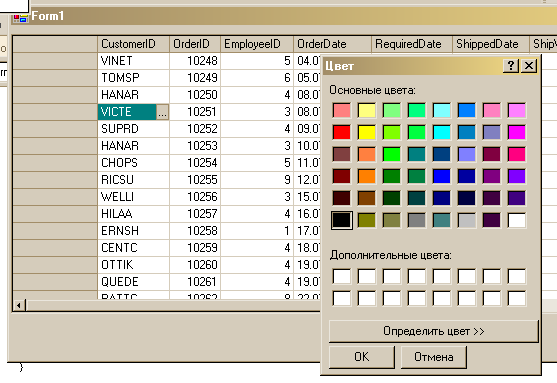Sort by CustomerID column header
The height and width of the screenshot is (383, 557).
point(133,44)
